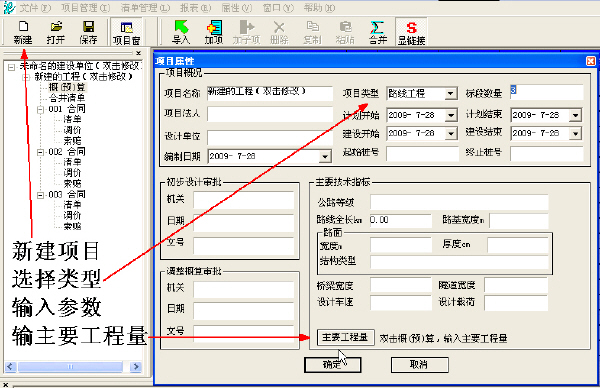The image size is (600, 388).
Task: Click the 合并 (Merge) sigma icon
Action: tap(378, 32)
